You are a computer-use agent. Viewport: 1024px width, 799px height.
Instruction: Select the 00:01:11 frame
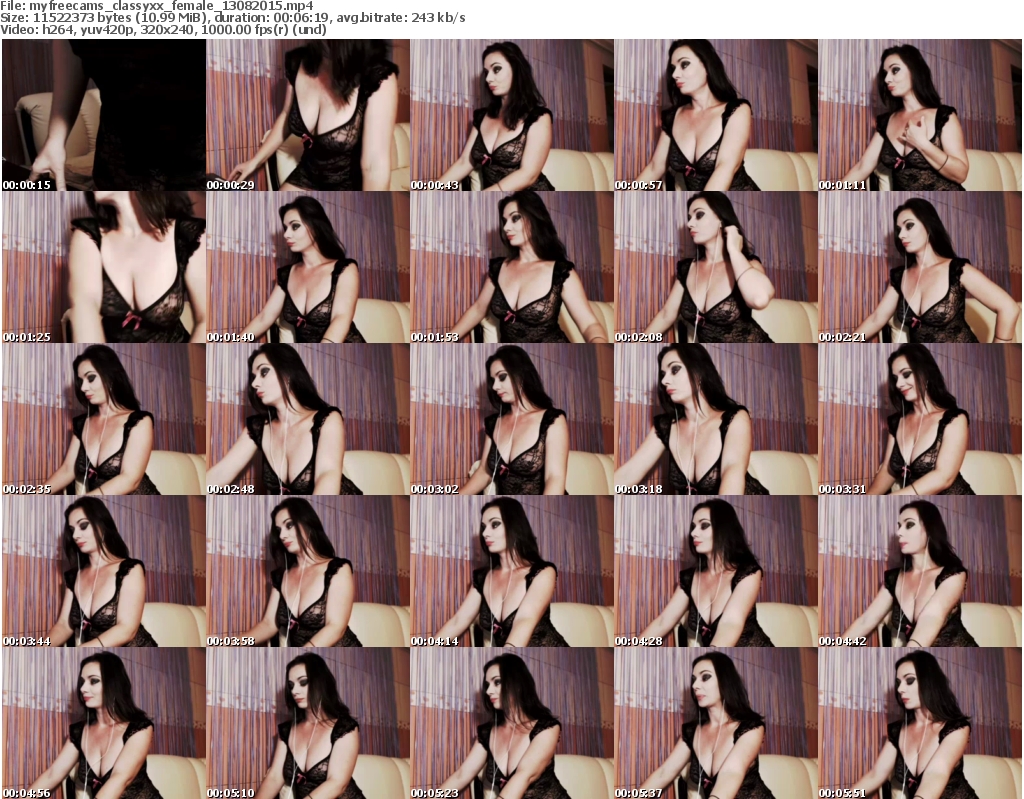point(920,115)
